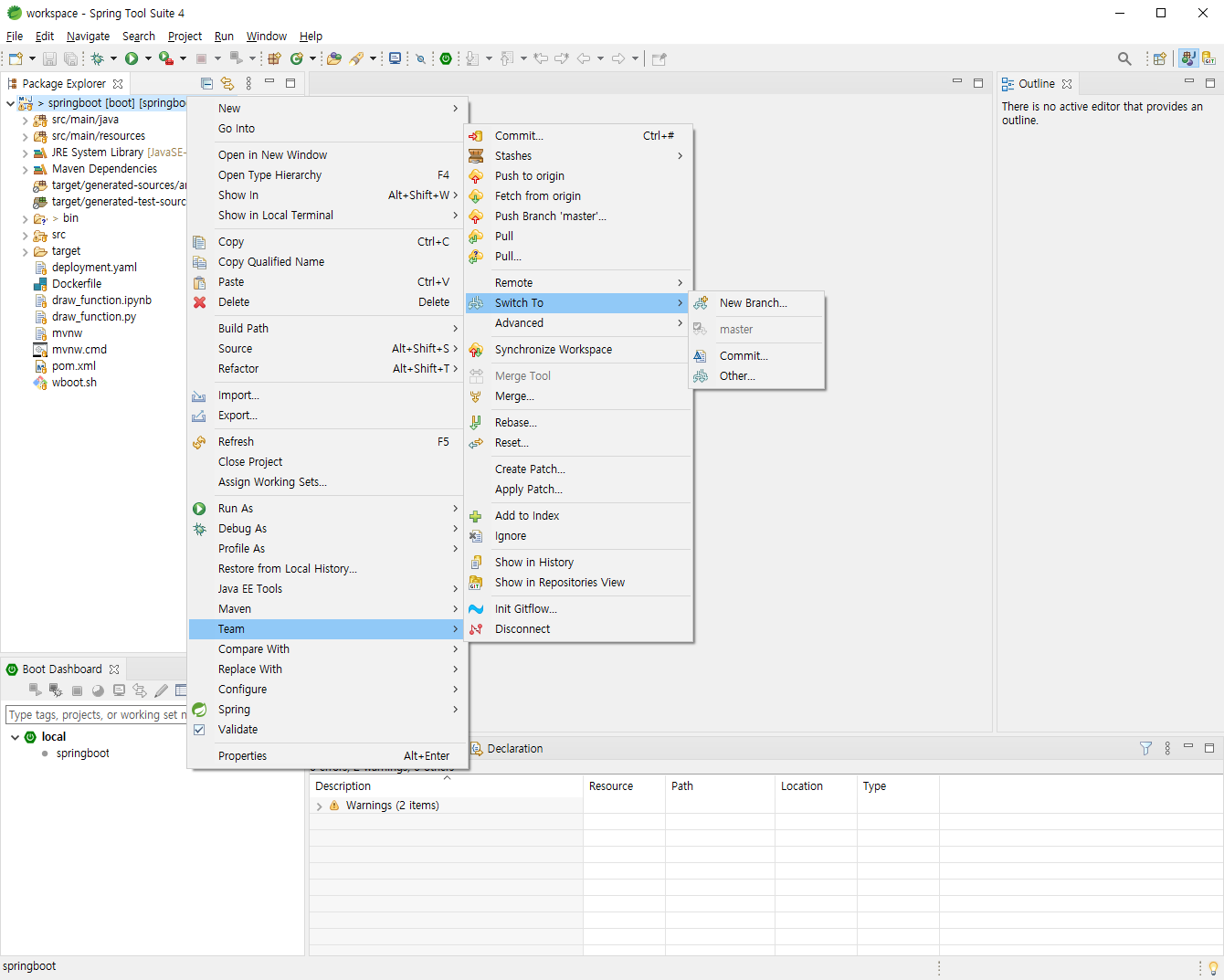Screen dimensions: 1224x980
Task: Select springboot app under local
Action: point(82,753)
